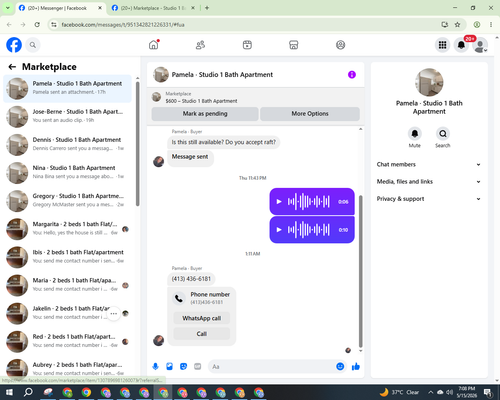Viewport: 500px width, 400px height.
Task: Mute this conversation bell icon
Action: click(415, 134)
